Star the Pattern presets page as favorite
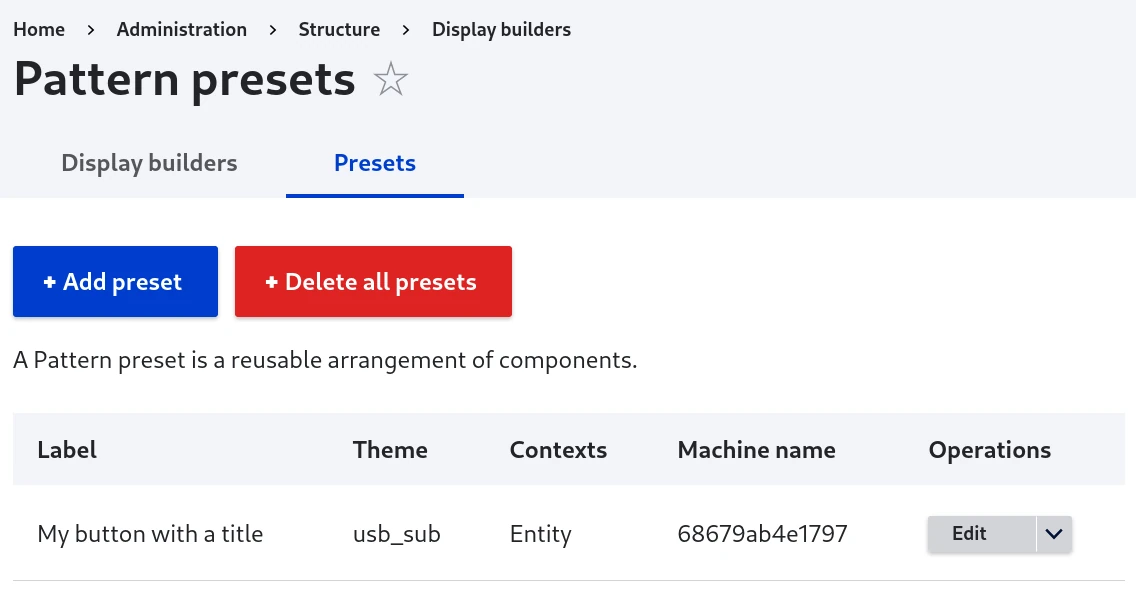The image size is (1136, 596). coord(390,79)
